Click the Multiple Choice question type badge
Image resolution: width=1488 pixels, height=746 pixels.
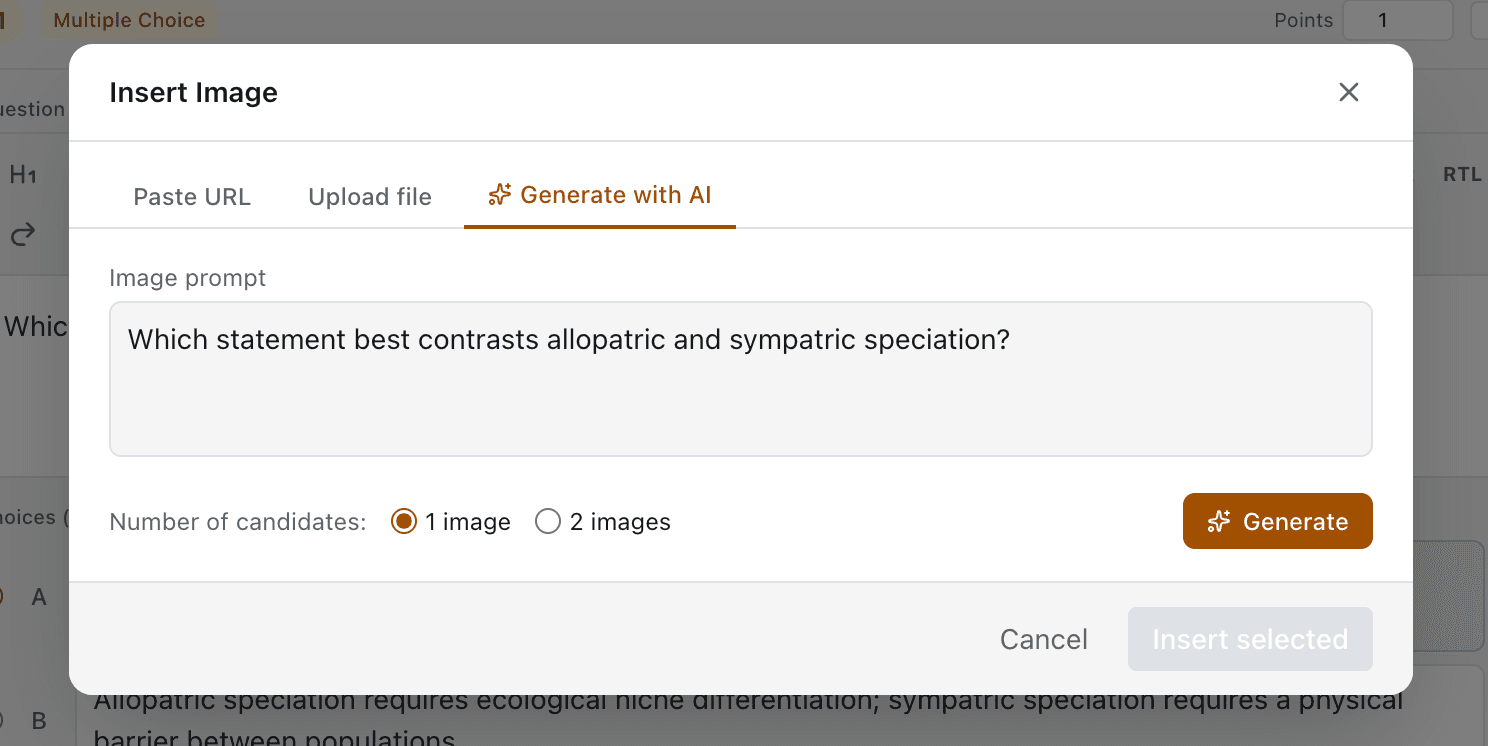tap(129, 20)
